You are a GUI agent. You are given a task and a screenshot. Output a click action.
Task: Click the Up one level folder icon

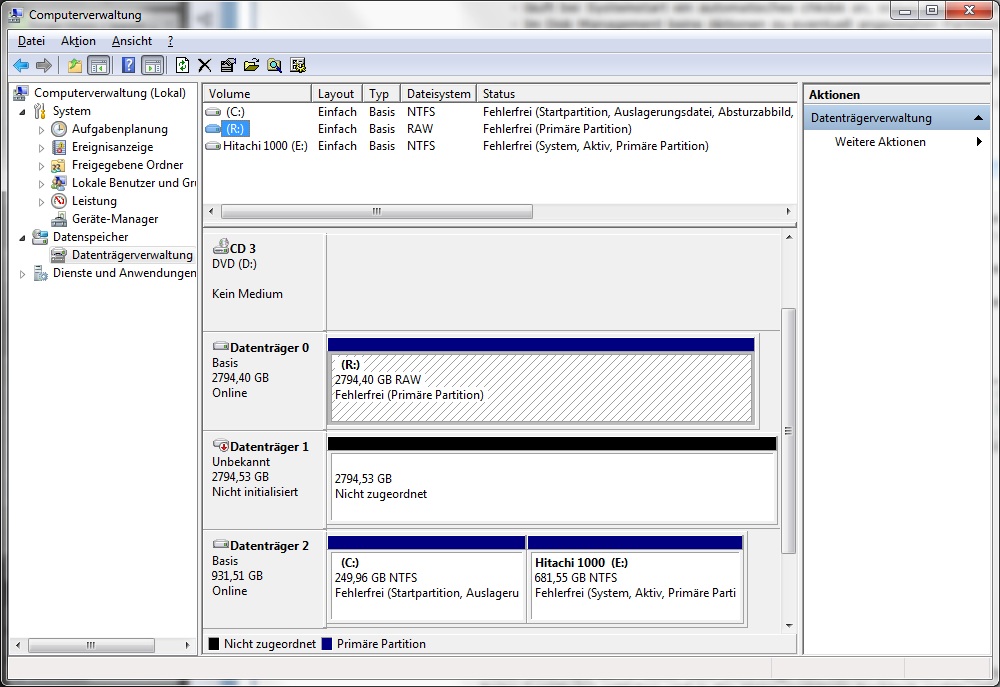75,65
